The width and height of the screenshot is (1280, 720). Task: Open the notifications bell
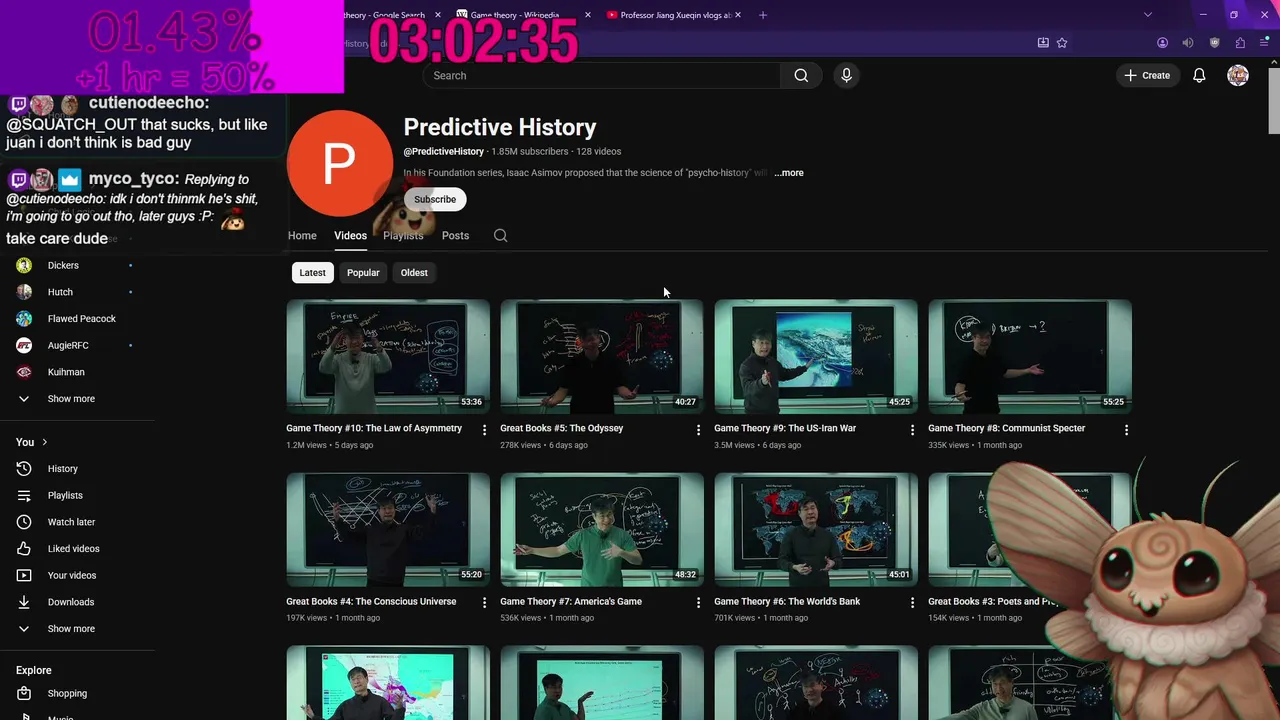pos(1199,75)
